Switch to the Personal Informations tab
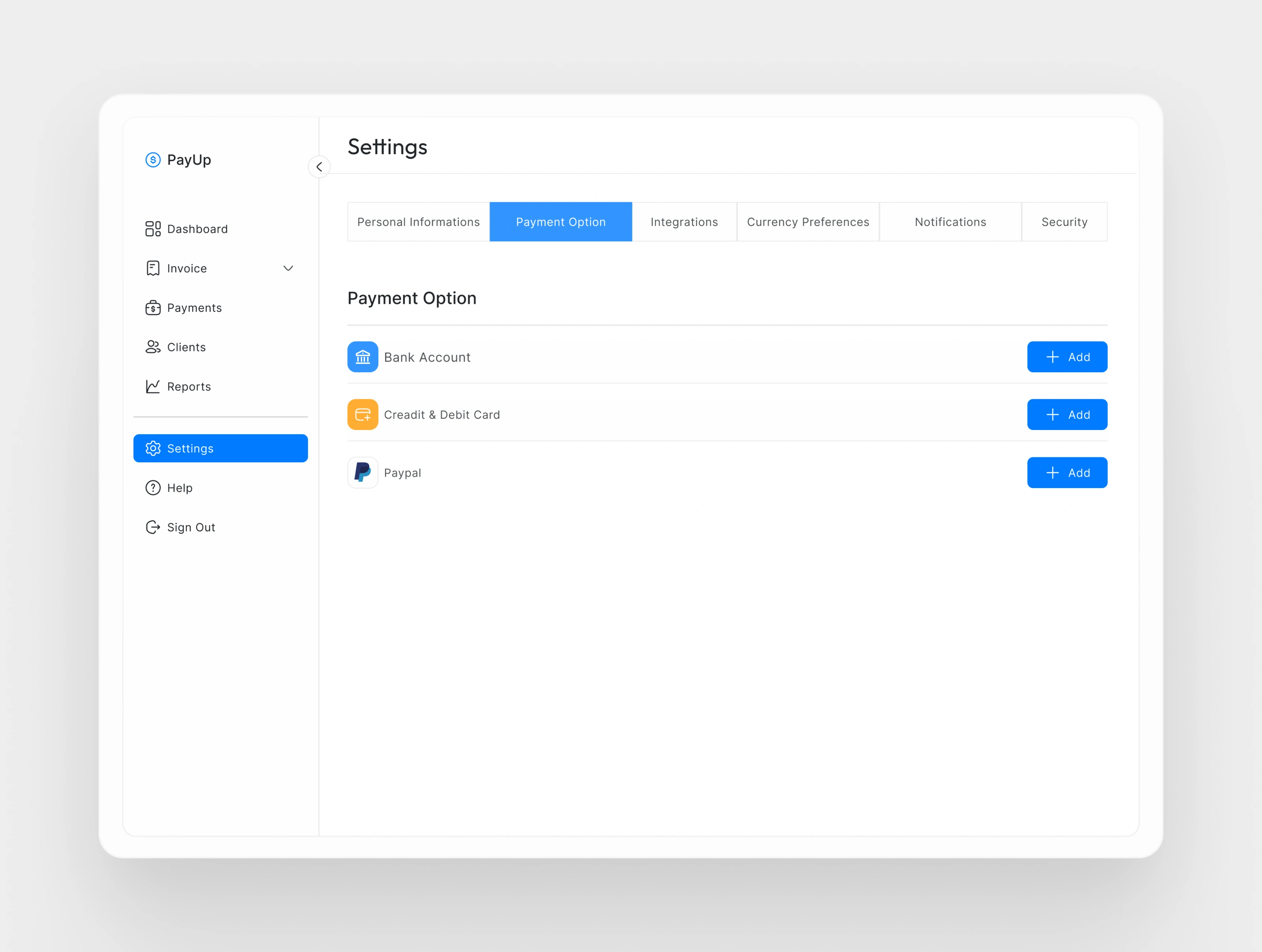1262x952 pixels. coord(418,222)
